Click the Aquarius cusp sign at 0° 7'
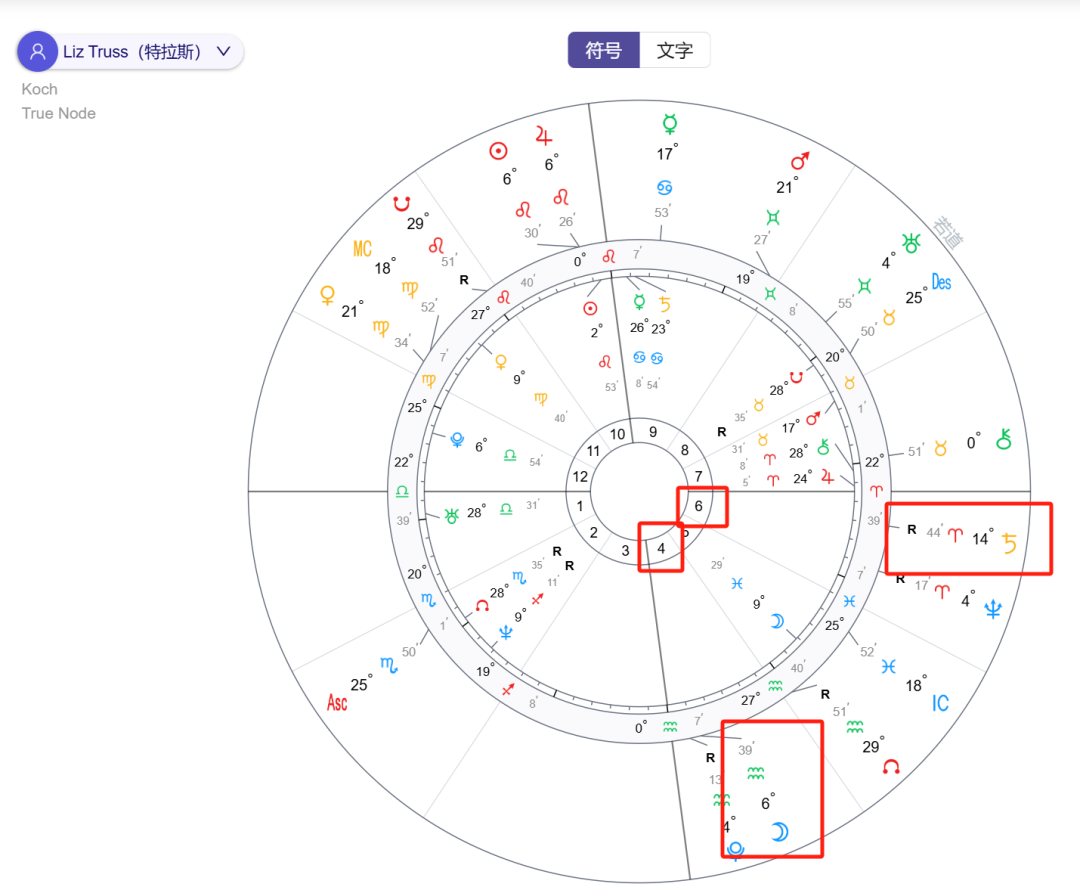The height and width of the screenshot is (890, 1080). point(669,727)
